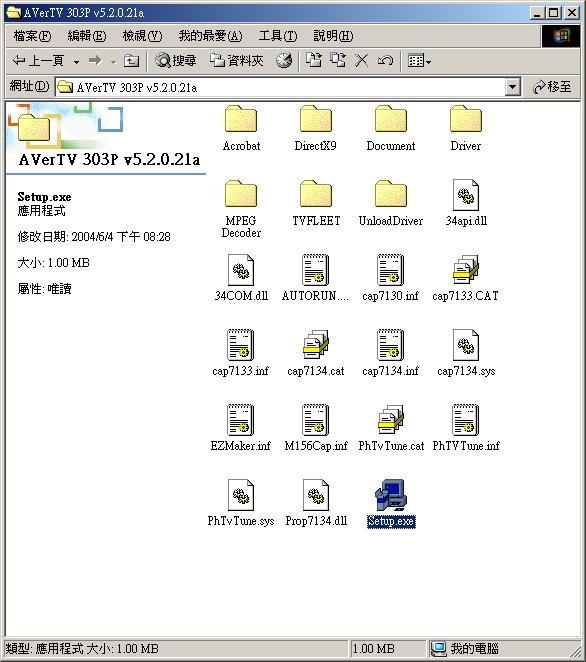
Task: Open the Help (說明) menu
Action: click(x=333, y=36)
